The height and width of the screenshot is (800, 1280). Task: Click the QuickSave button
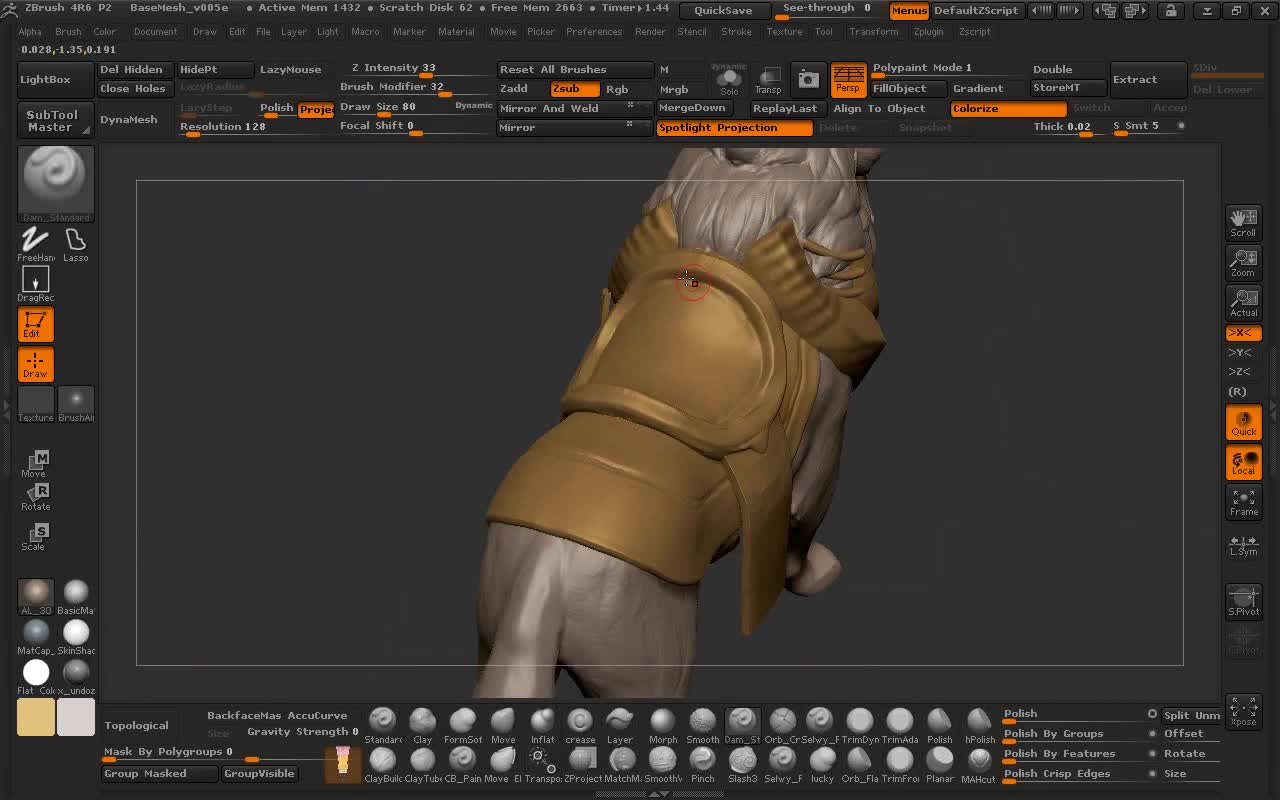(x=723, y=11)
